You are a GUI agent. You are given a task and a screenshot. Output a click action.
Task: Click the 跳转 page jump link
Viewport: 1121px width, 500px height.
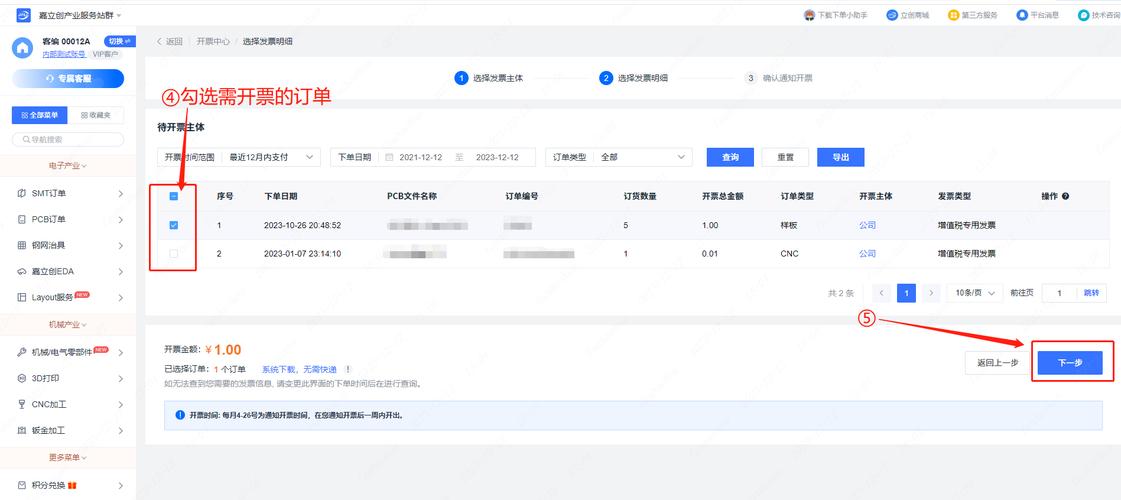pyautogui.click(x=1091, y=293)
